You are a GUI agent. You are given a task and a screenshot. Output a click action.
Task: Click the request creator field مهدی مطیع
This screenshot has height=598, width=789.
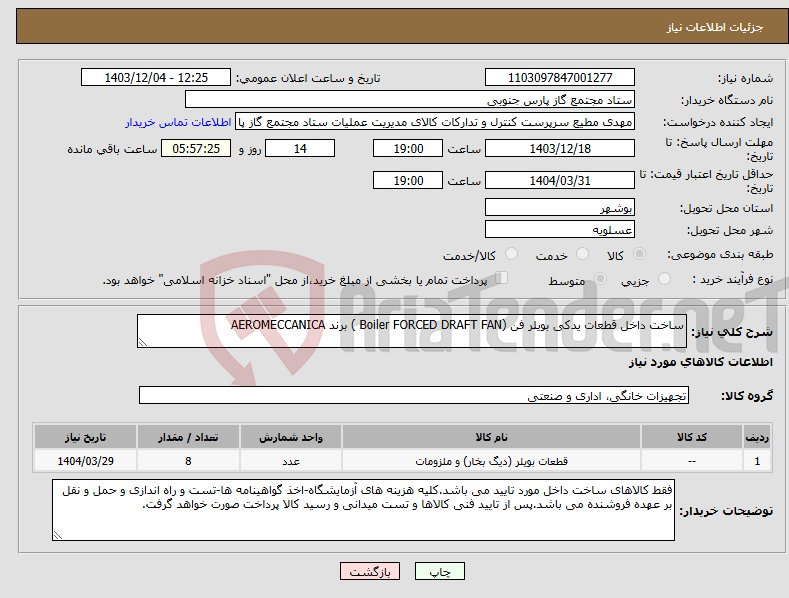point(435,122)
